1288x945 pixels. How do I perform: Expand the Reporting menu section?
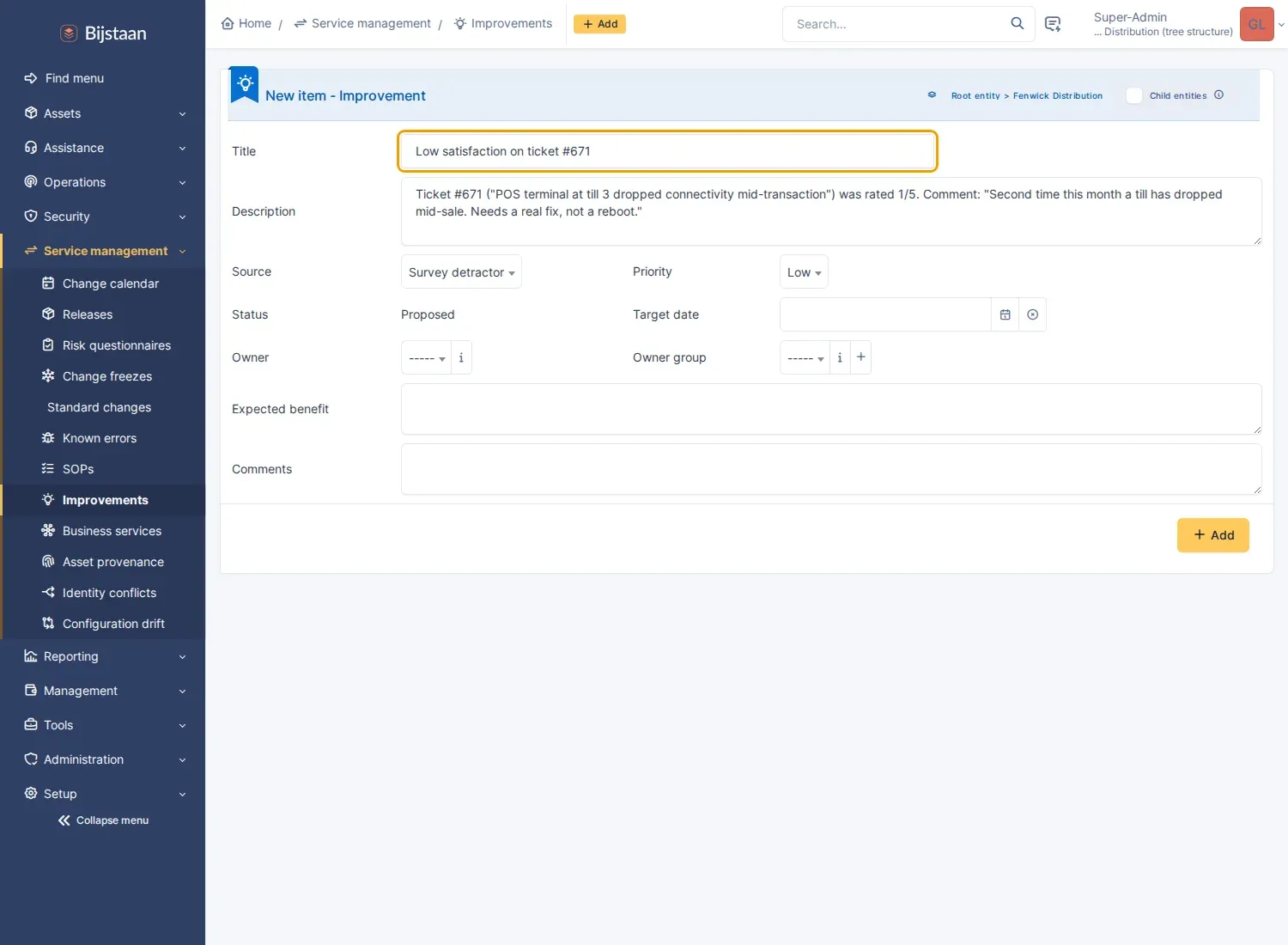[x=103, y=656]
